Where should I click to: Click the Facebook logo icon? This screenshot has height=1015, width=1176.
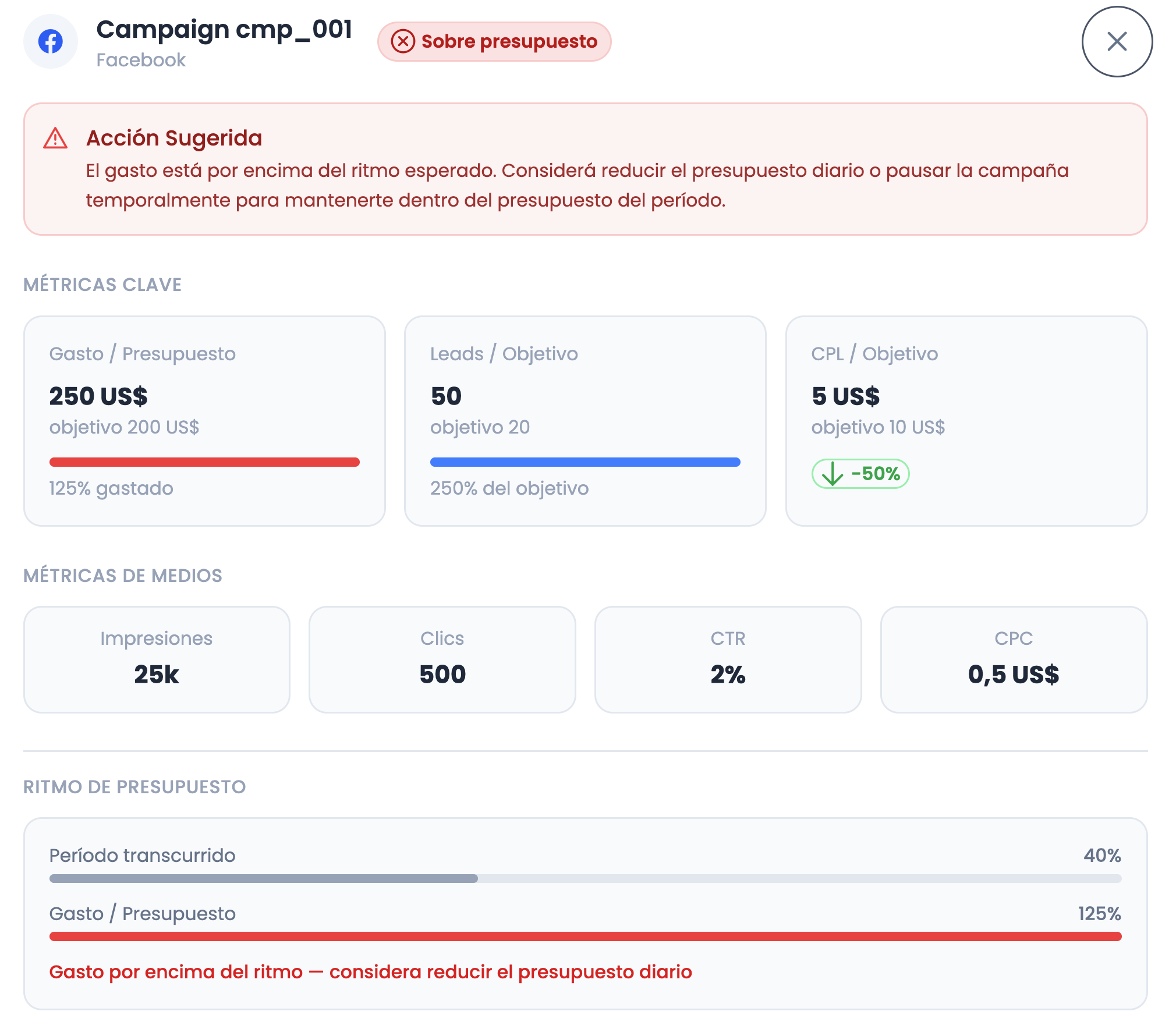[x=51, y=41]
